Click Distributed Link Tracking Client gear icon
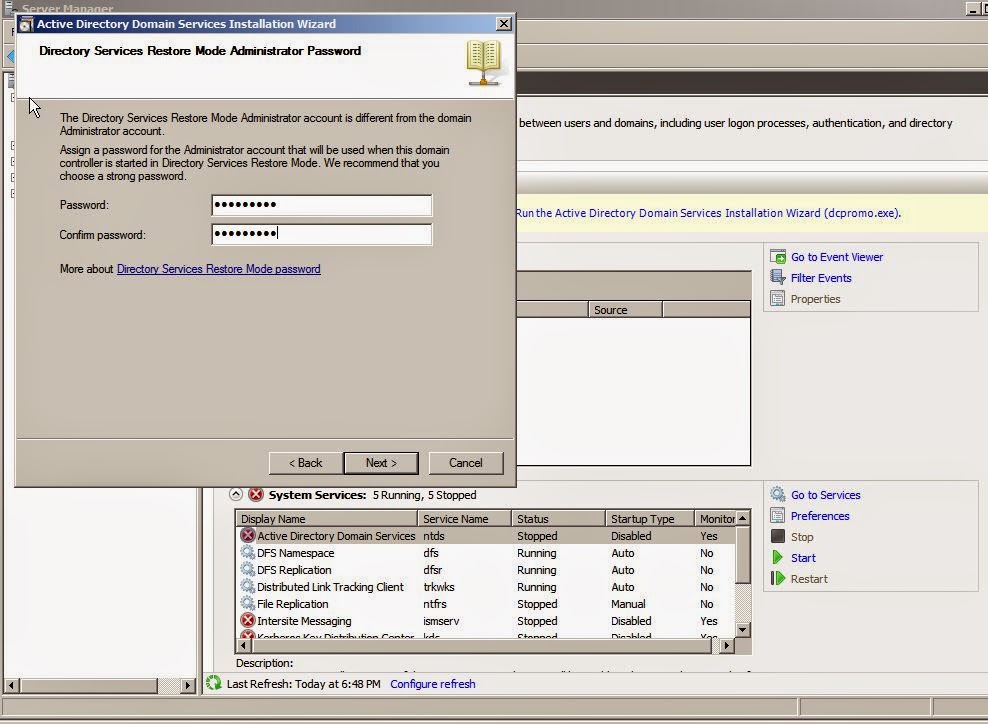 248,586
